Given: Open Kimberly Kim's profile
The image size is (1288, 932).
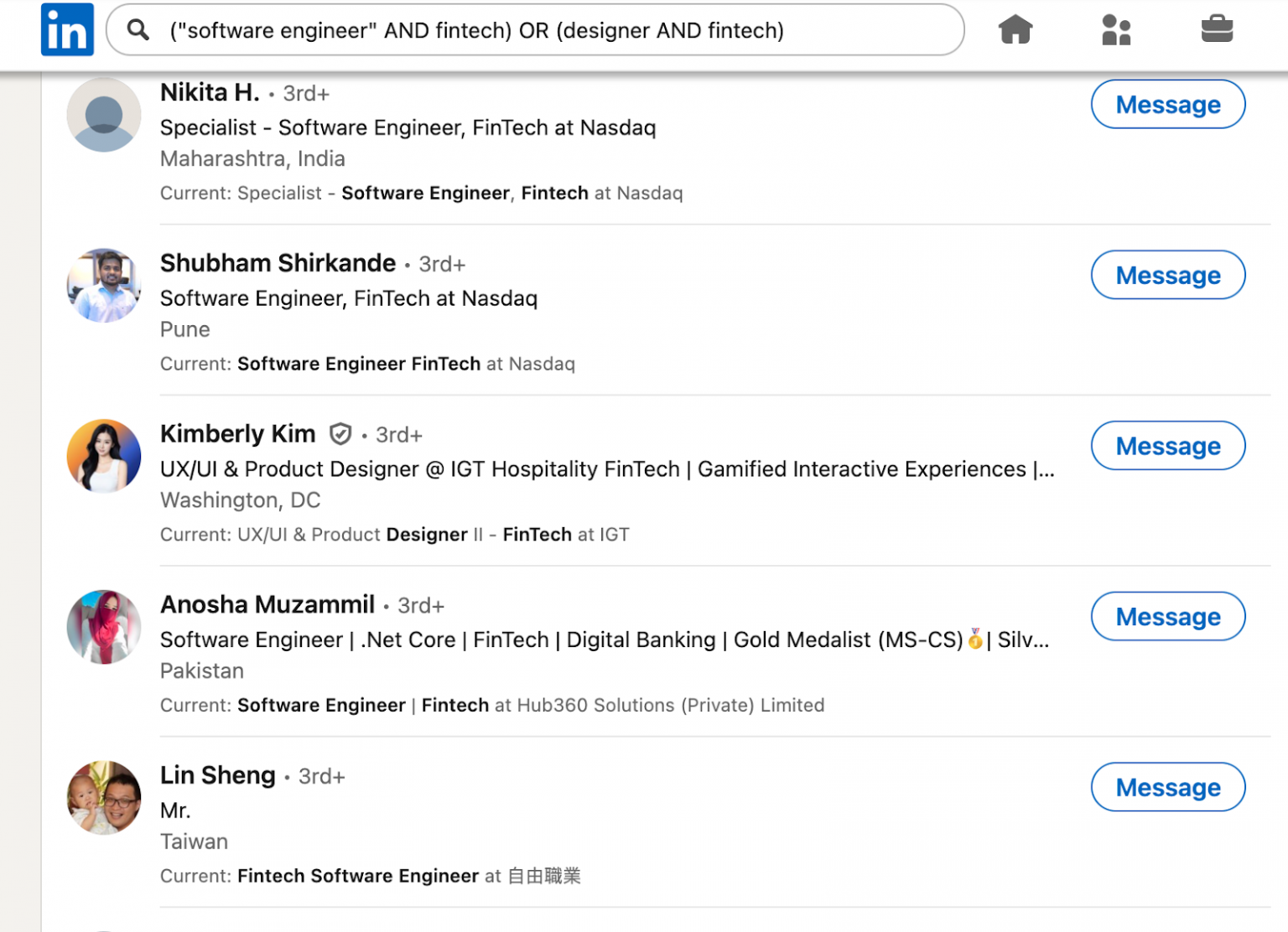Looking at the screenshot, I should (x=237, y=434).
